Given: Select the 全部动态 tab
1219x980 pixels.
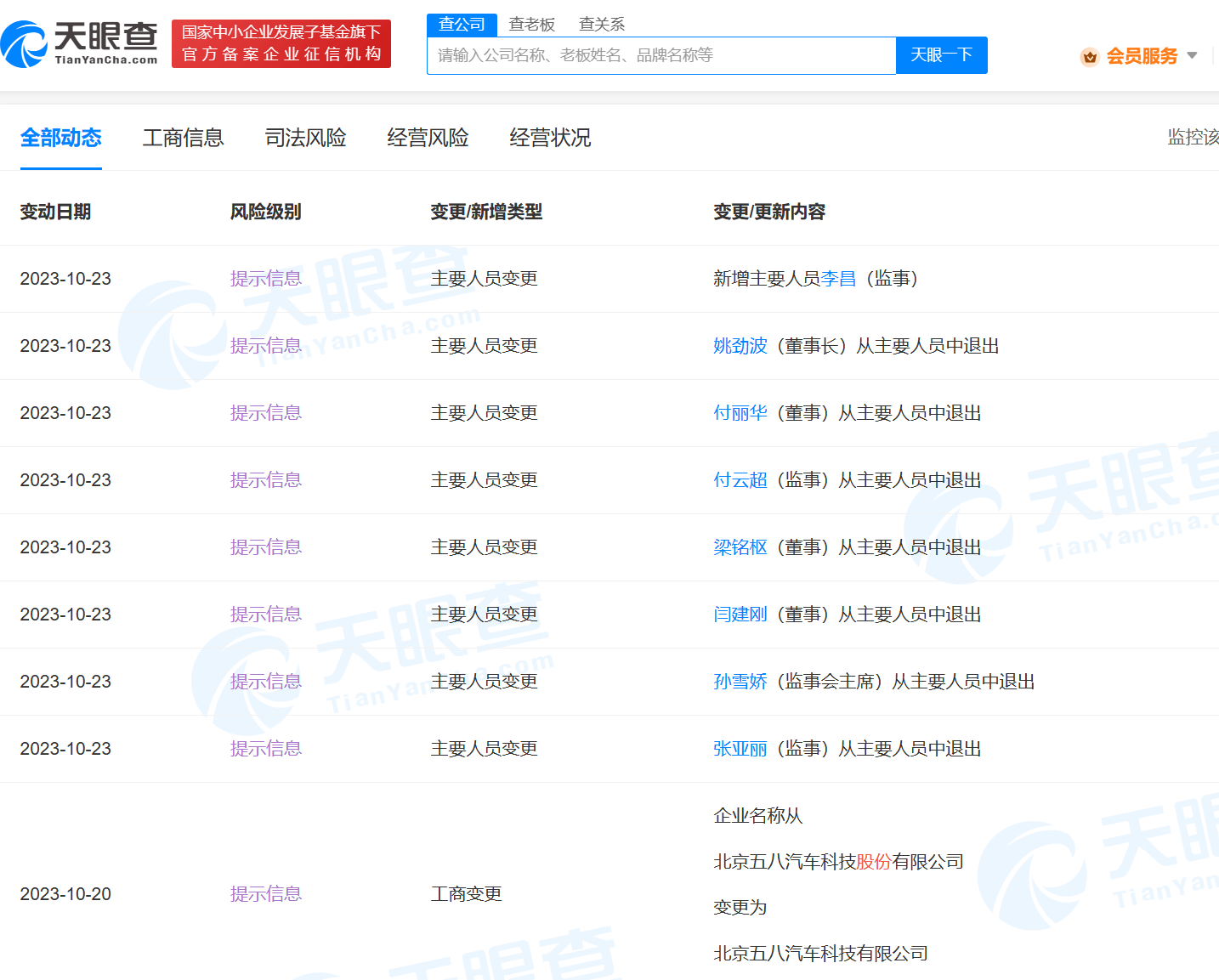Looking at the screenshot, I should (61, 138).
